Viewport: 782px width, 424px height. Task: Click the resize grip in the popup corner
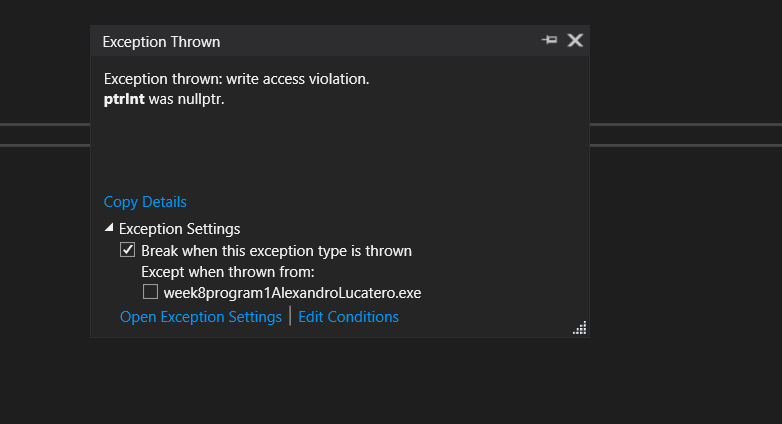tap(580, 328)
